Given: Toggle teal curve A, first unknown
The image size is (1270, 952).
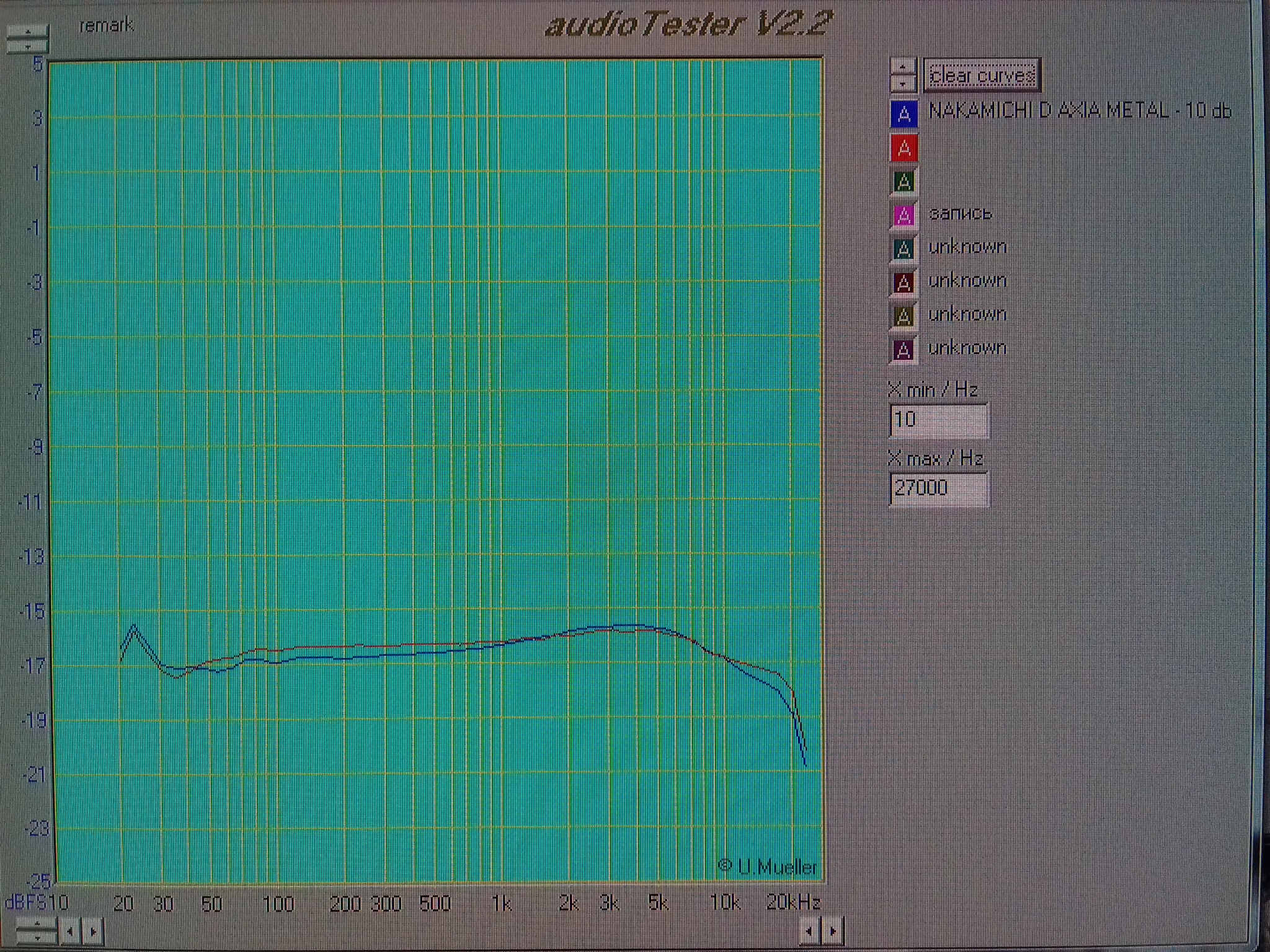Looking at the screenshot, I should coord(904,249).
